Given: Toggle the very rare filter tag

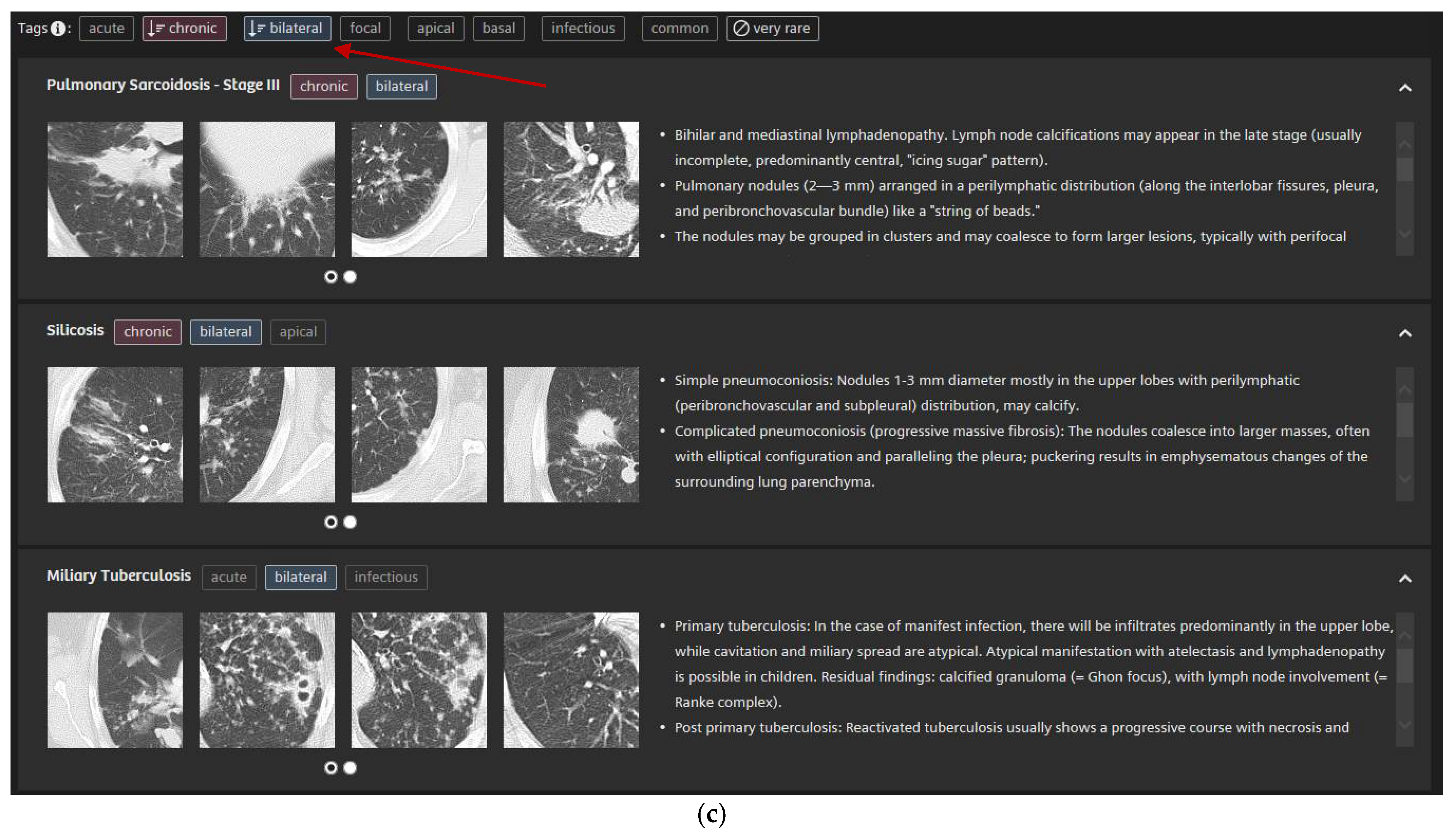Looking at the screenshot, I should click(x=772, y=28).
